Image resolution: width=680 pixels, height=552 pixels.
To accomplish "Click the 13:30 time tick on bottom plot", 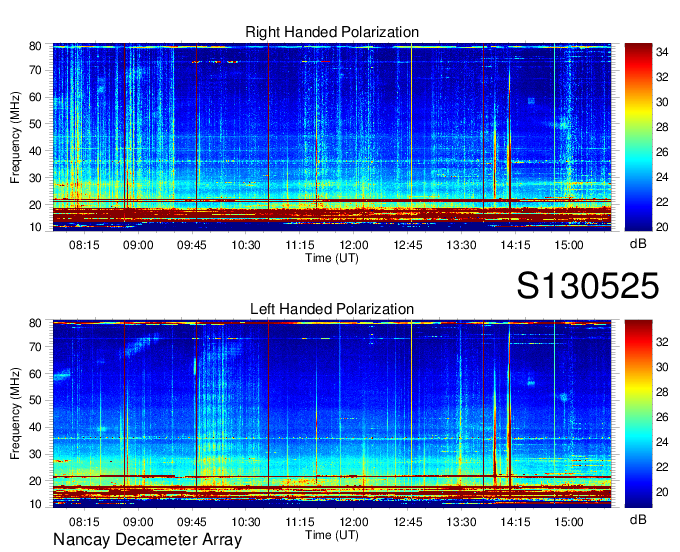I will [x=461, y=522].
